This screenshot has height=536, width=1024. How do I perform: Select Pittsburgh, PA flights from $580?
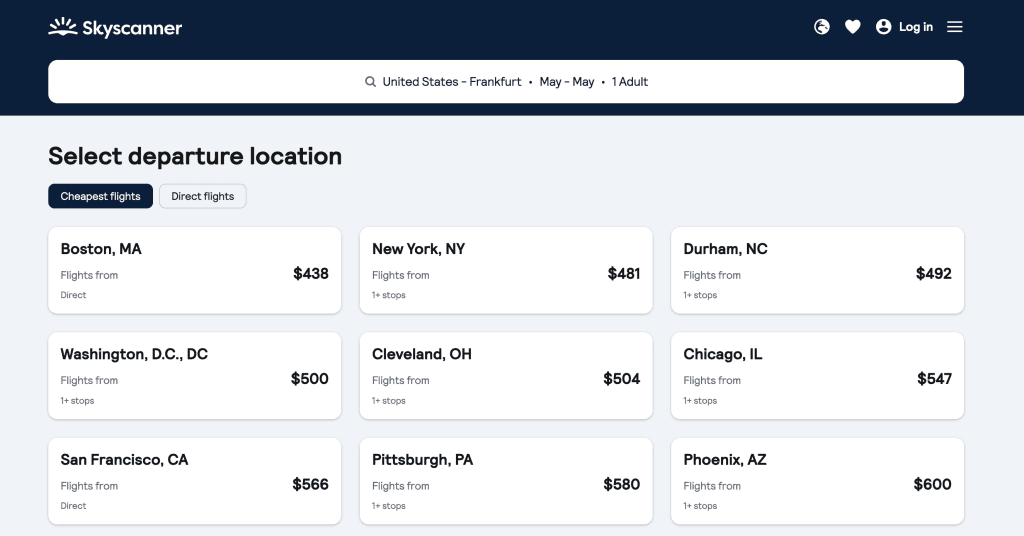(x=506, y=481)
